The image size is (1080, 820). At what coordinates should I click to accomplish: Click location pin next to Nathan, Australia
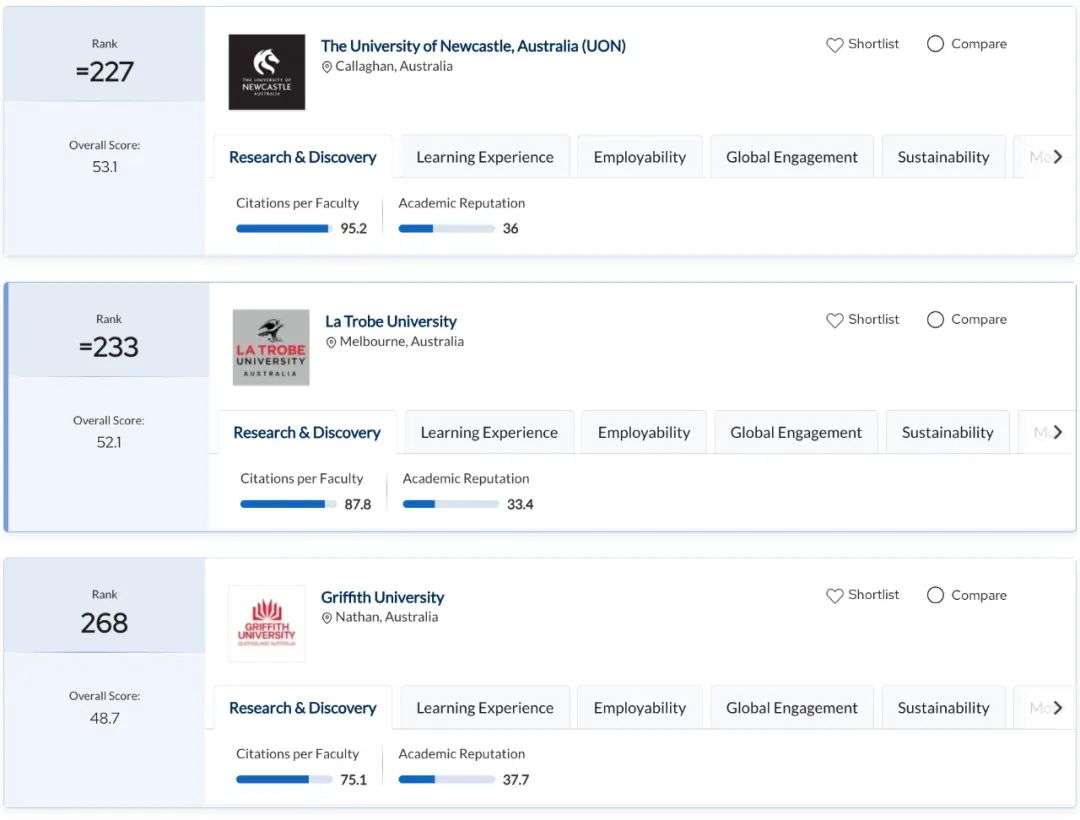click(x=327, y=618)
